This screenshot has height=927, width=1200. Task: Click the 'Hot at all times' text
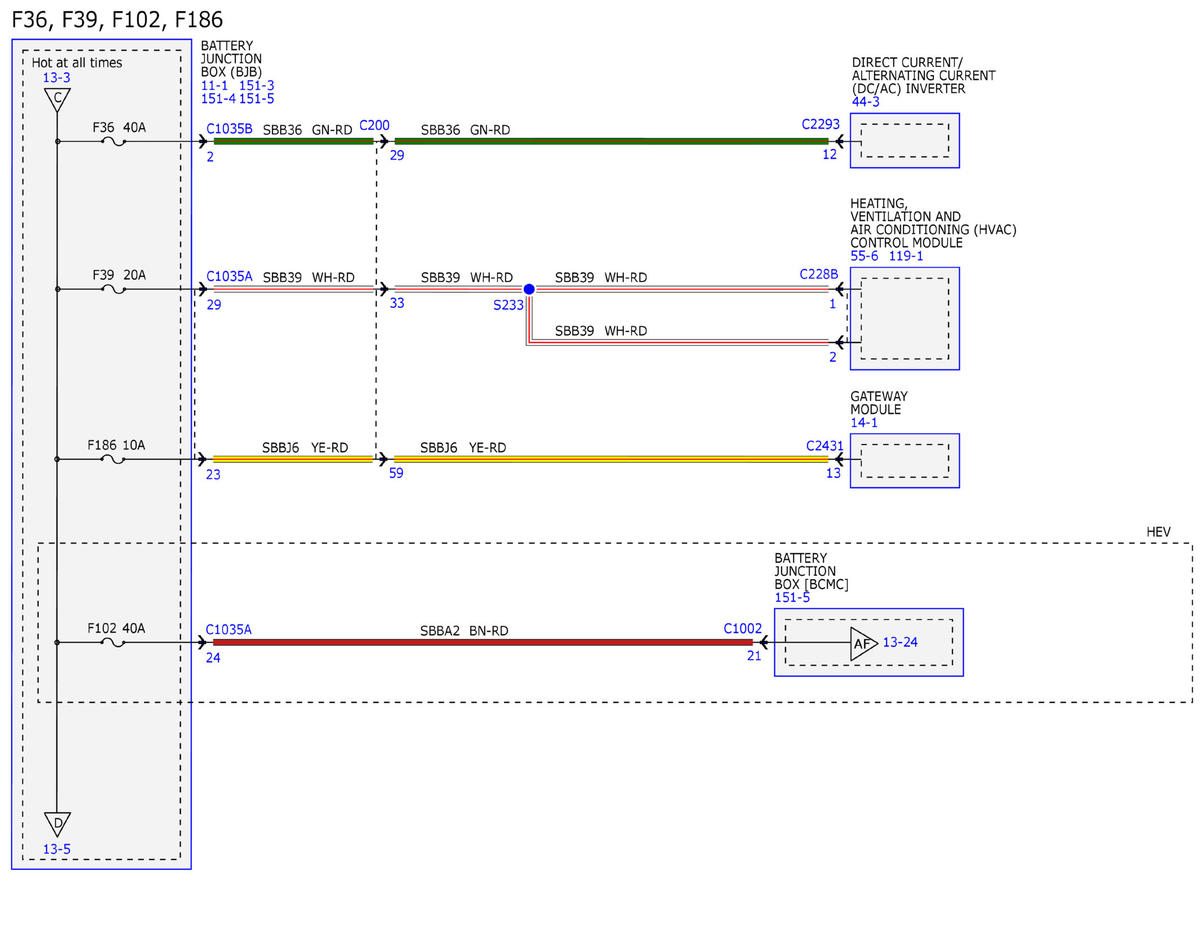pyautogui.click(x=77, y=63)
